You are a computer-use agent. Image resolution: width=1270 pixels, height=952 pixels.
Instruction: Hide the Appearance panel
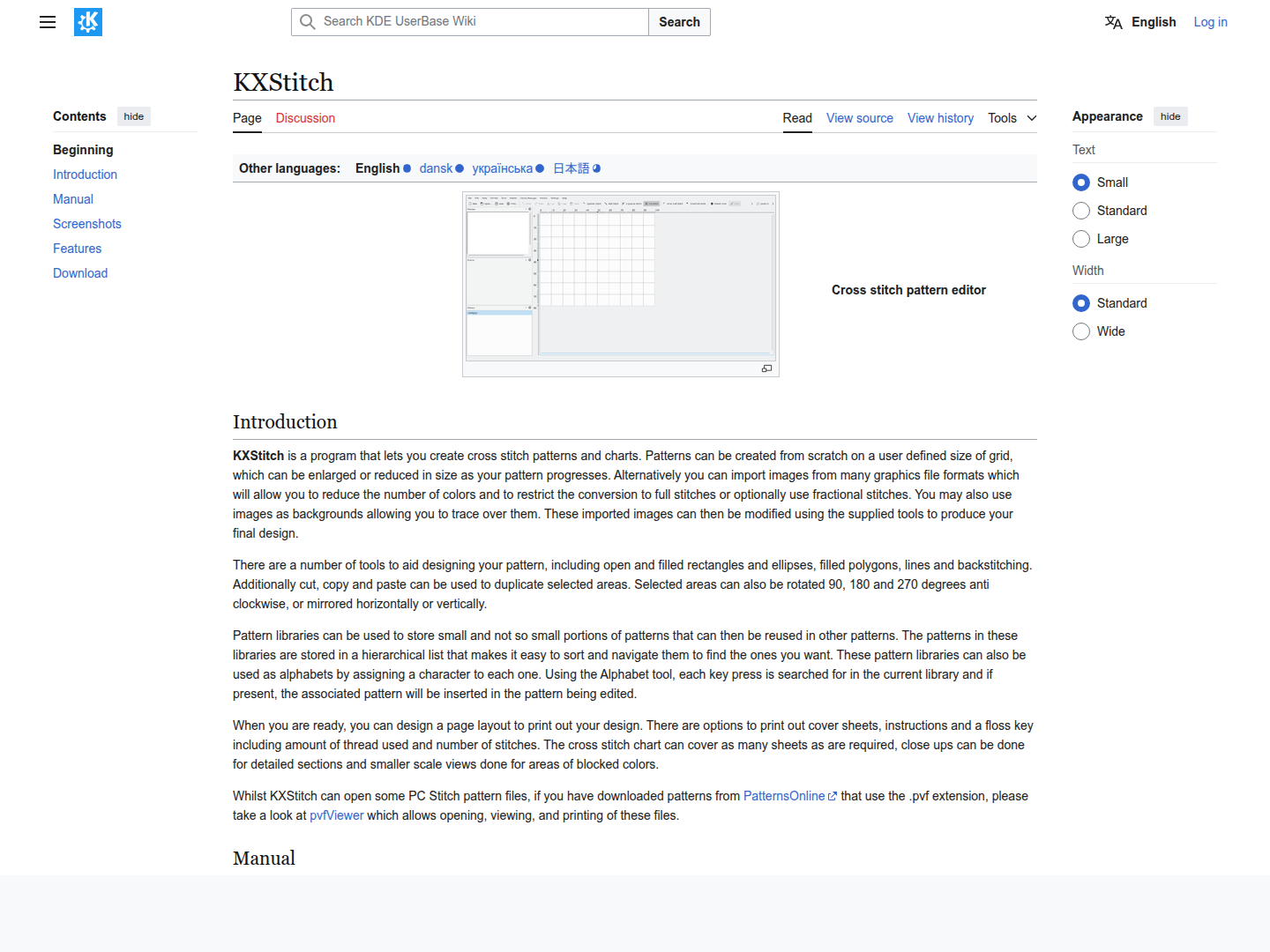(x=1170, y=116)
